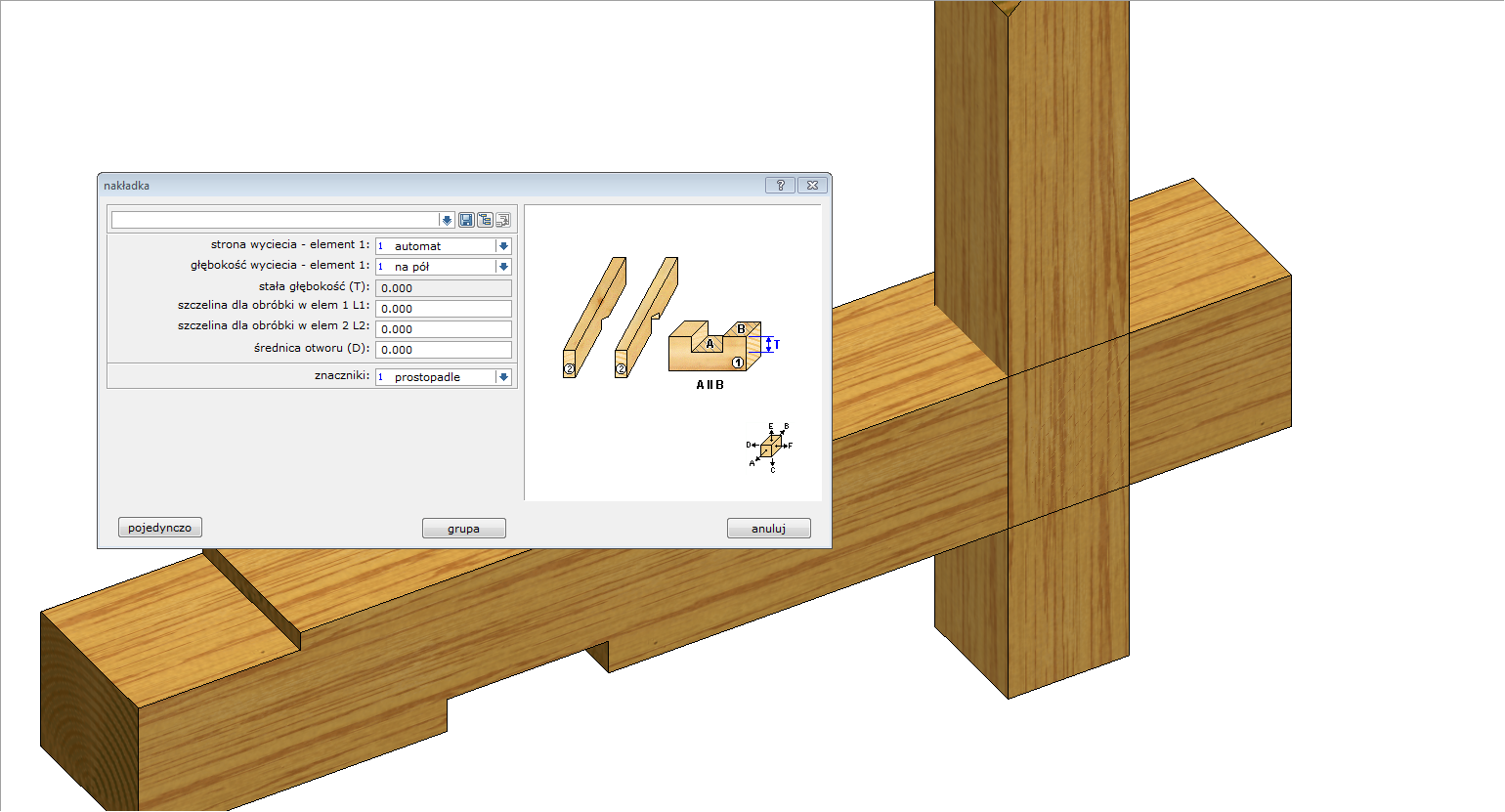The width and height of the screenshot is (1505, 812).
Task: Close the nakładka dialog window
Action: point(812,186)
